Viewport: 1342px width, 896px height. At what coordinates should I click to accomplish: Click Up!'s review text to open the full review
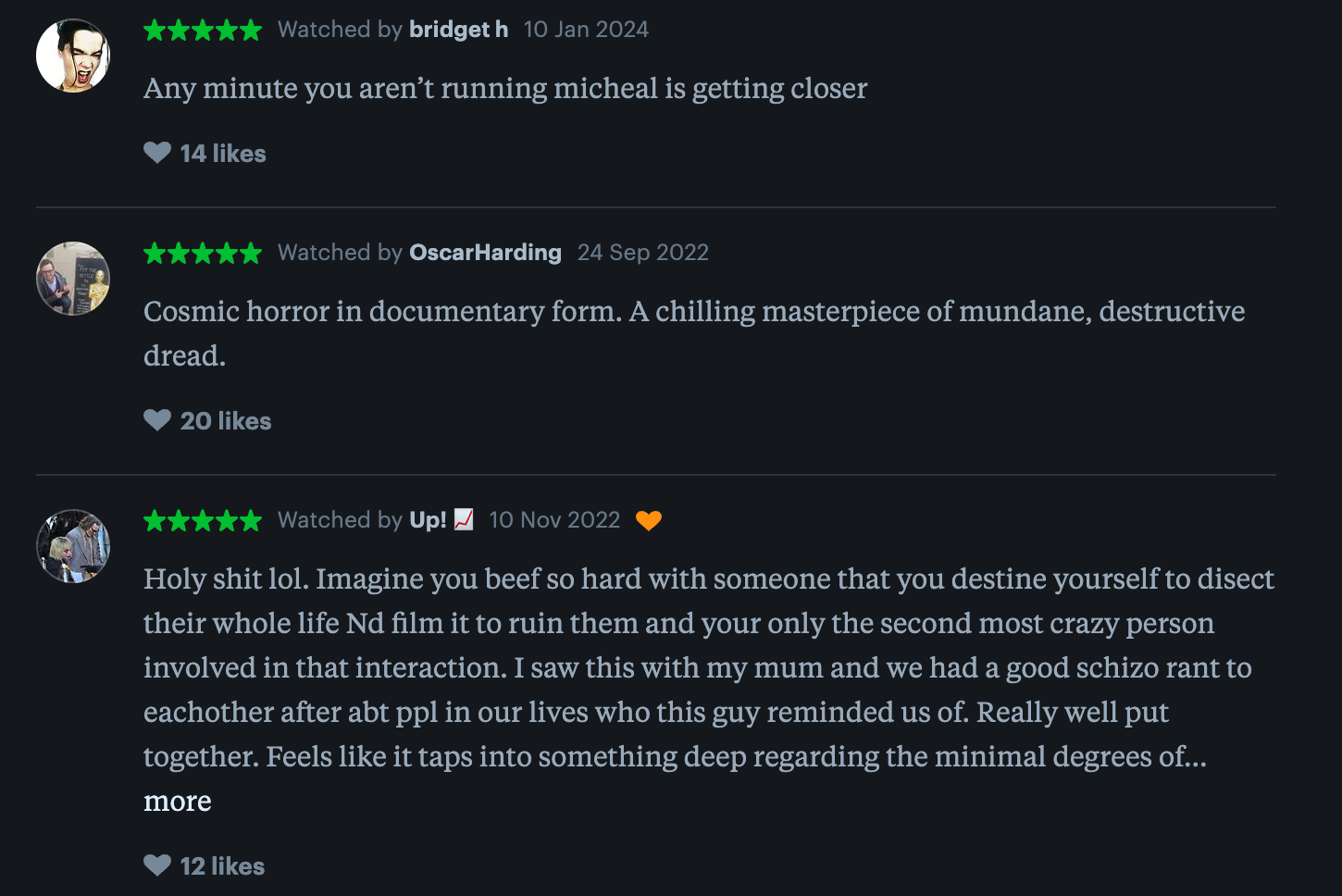pyautogui.click(x=648, y=666)
